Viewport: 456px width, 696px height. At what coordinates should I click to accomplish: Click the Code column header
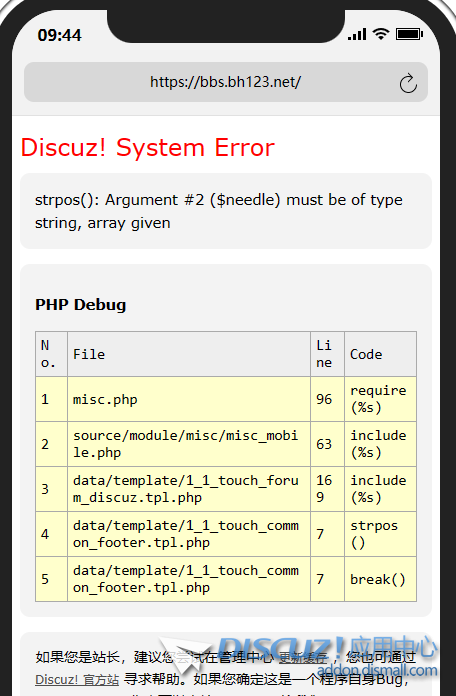381,354
